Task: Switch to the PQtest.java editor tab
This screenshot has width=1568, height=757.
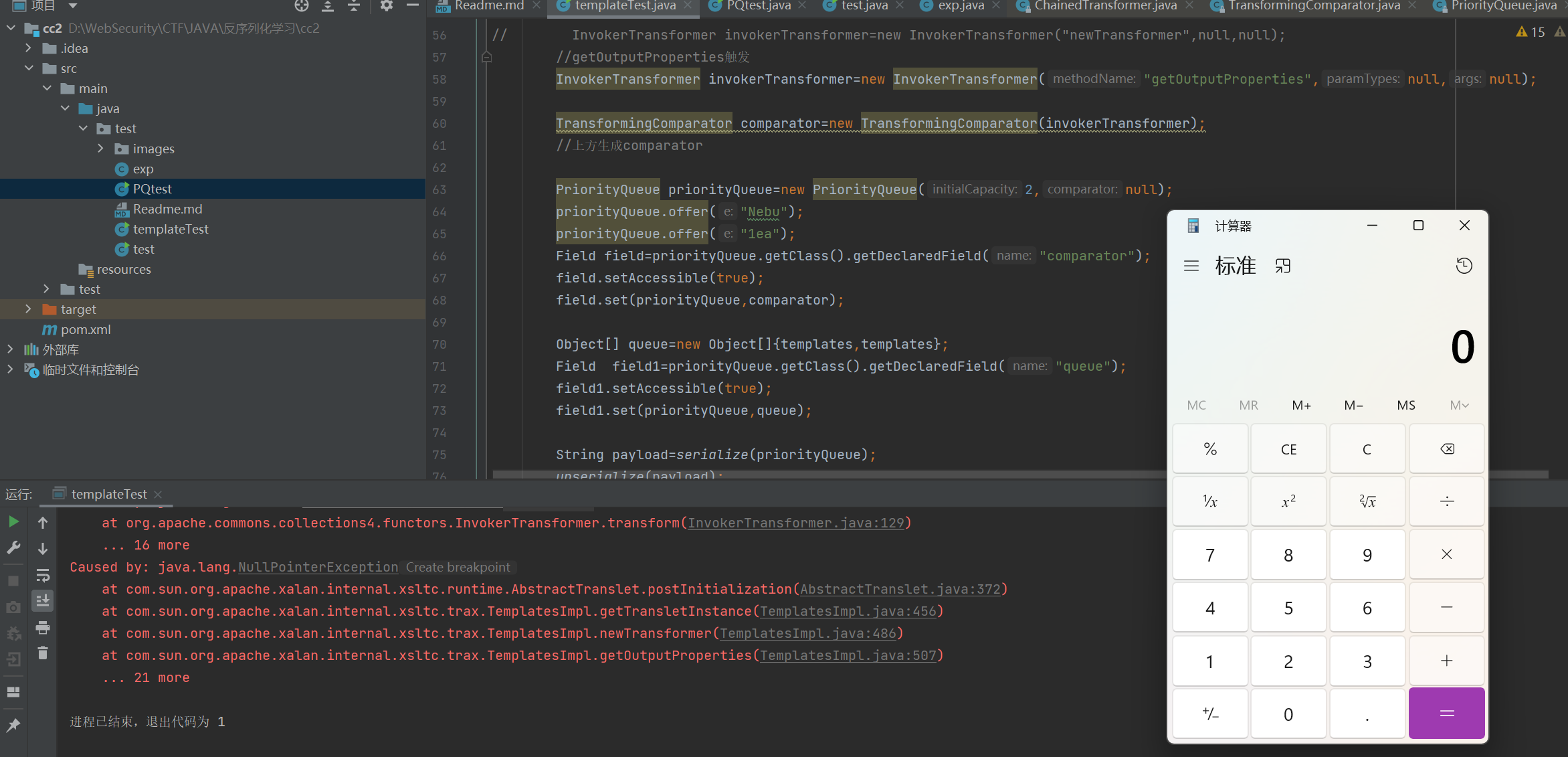Action: coord(758,6)
